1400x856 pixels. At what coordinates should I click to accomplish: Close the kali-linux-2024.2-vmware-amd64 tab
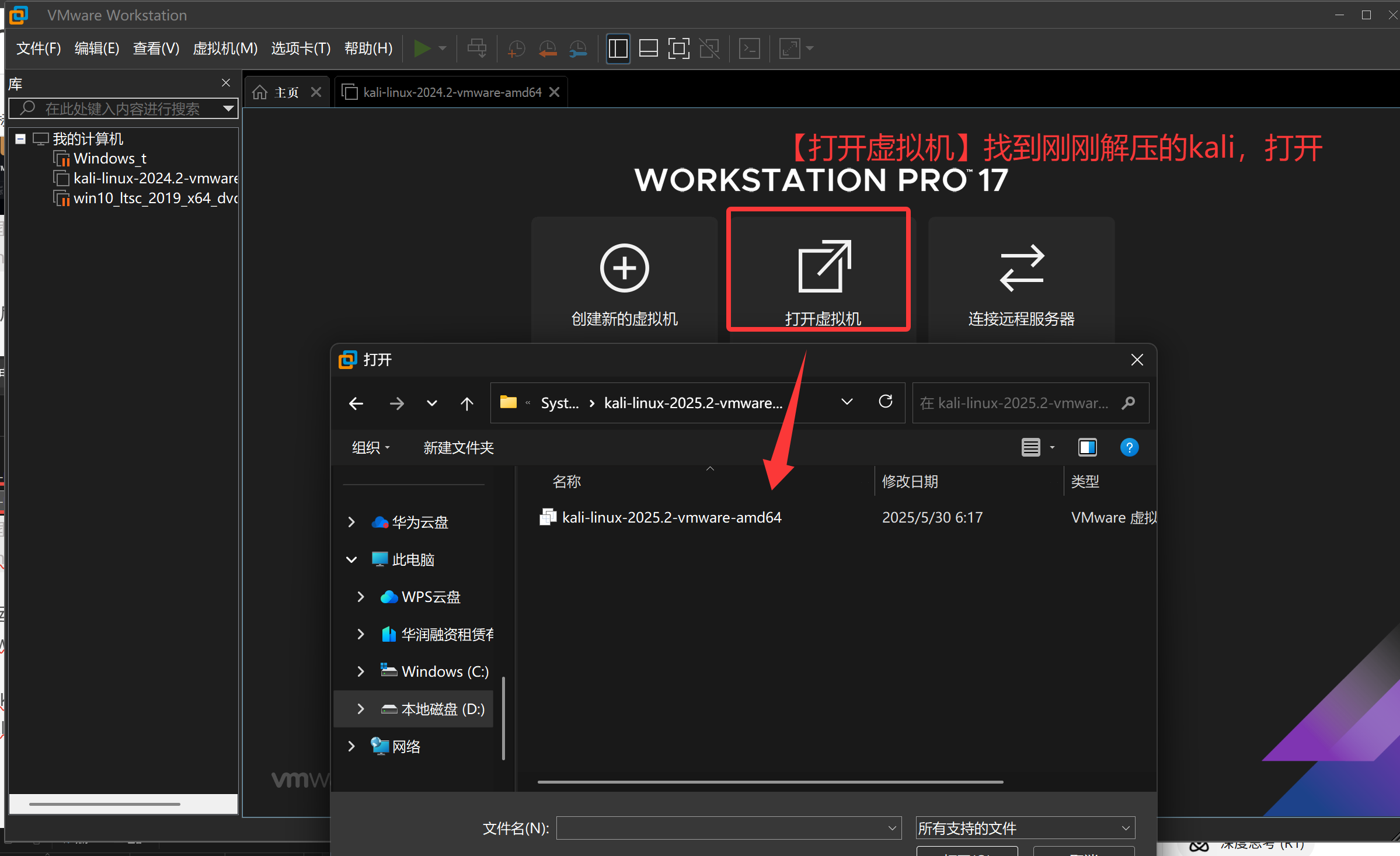555,92
